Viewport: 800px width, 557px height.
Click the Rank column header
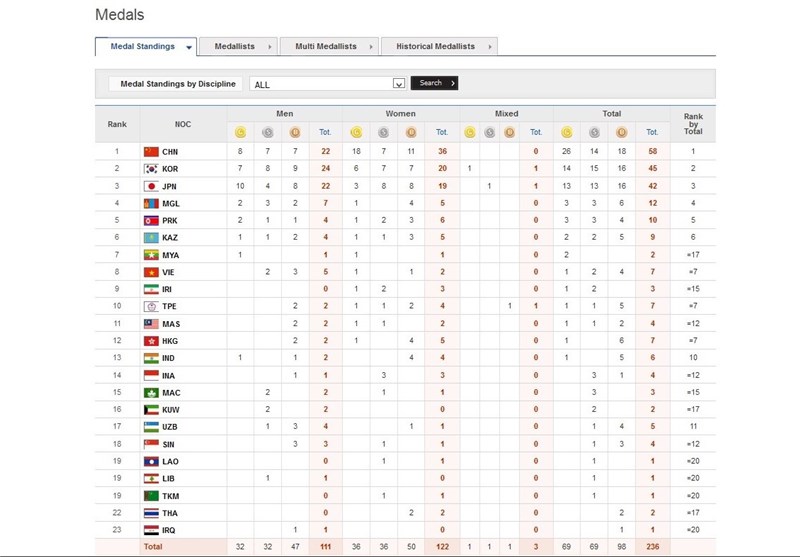[117, 124]
